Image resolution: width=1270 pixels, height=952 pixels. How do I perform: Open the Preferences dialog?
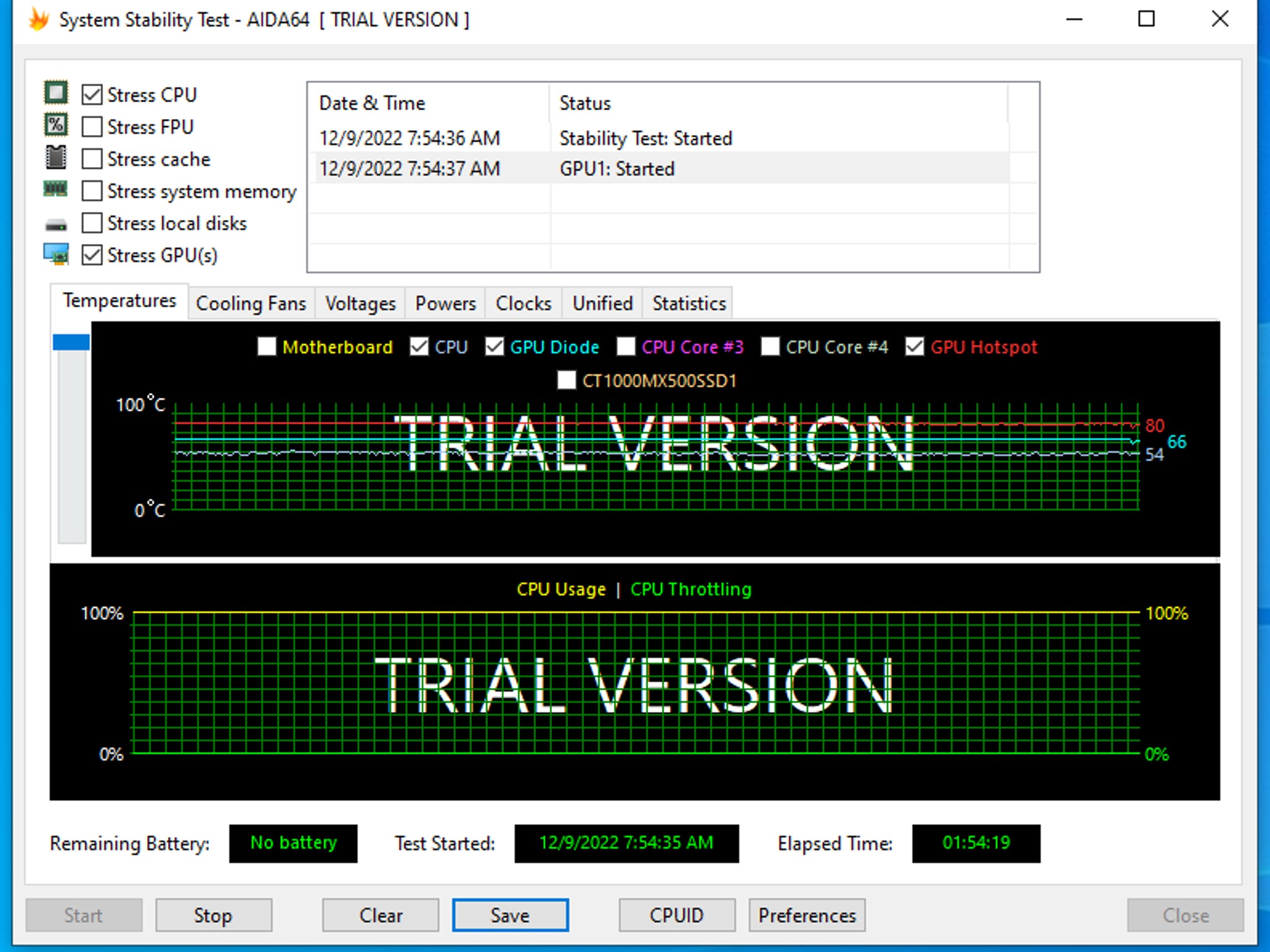[806, 915]
